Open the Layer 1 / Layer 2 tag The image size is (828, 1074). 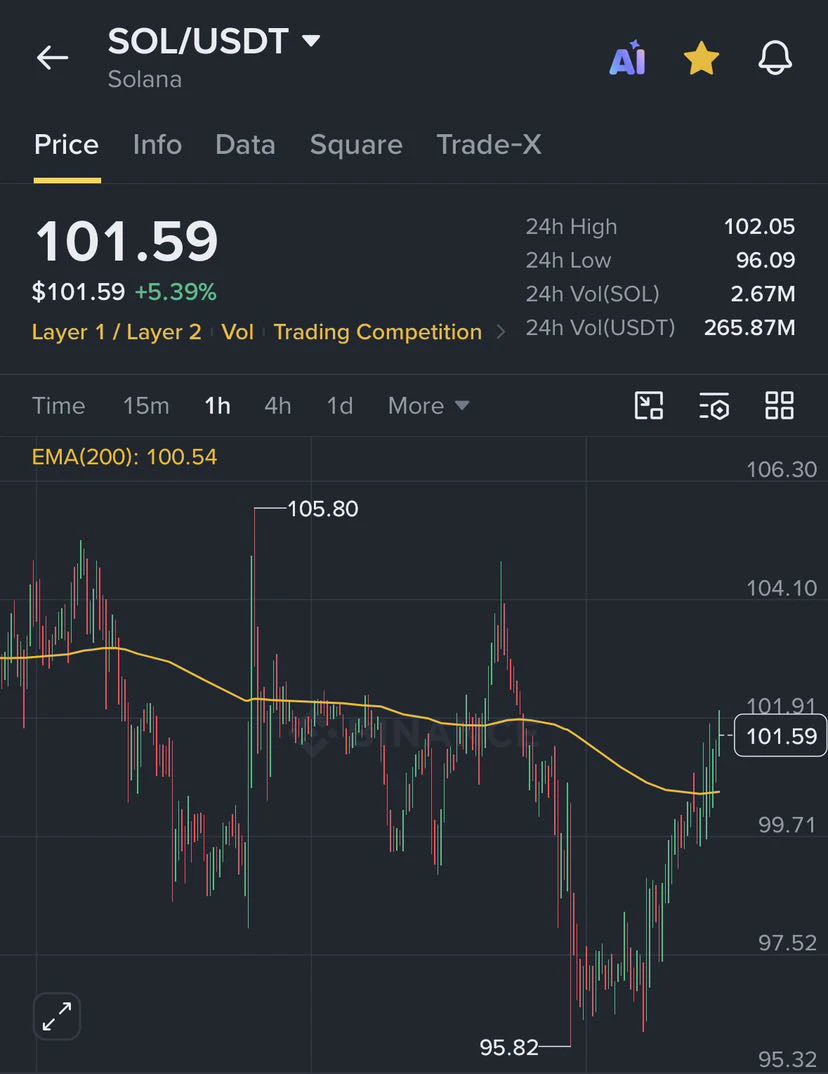(x=116, y=332)
